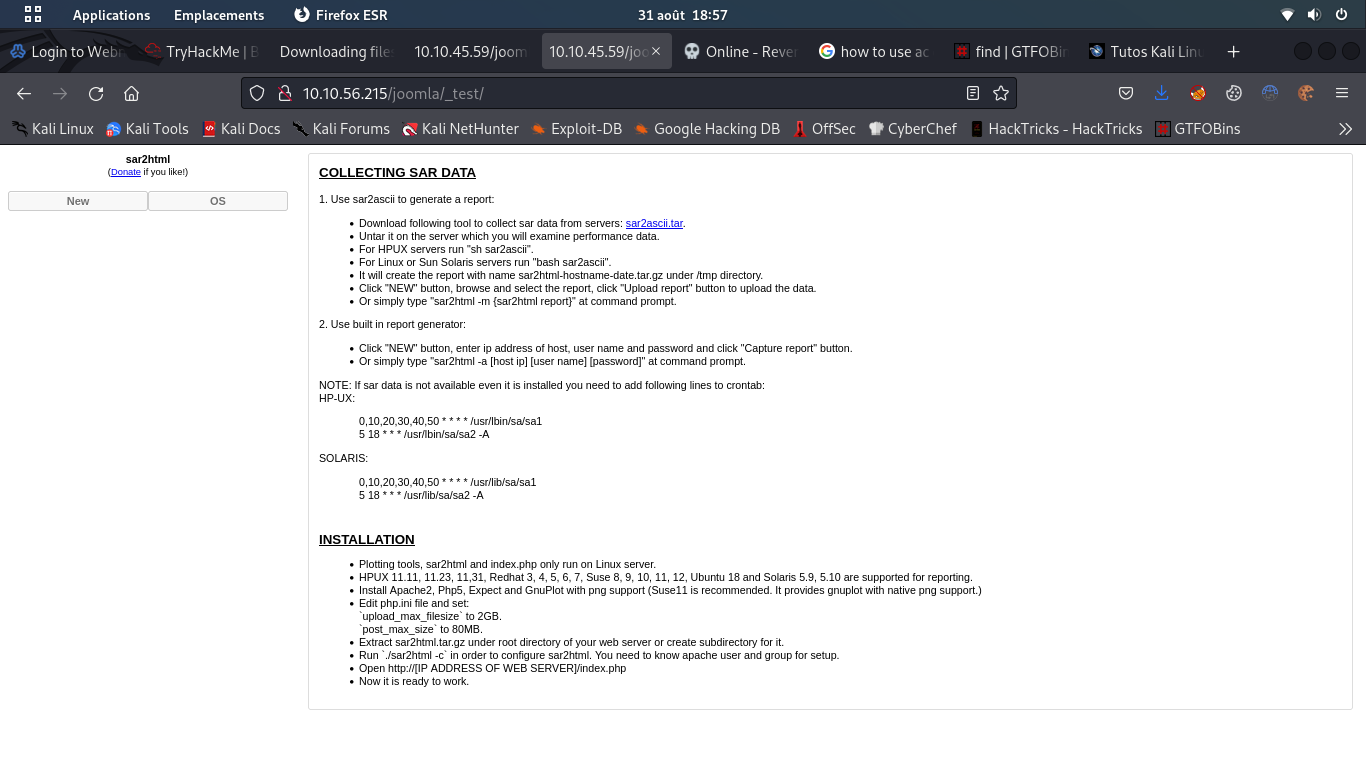Navigate back with the left arrow

click(24, 92)
